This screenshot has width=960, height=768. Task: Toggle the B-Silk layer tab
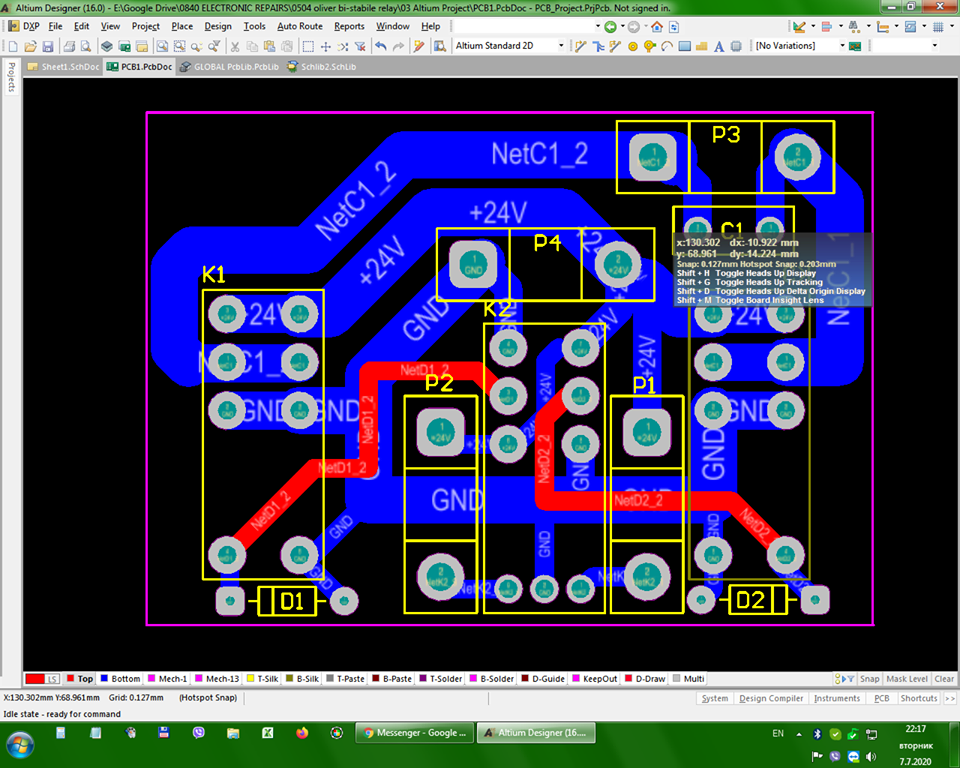tap(302, 679)
